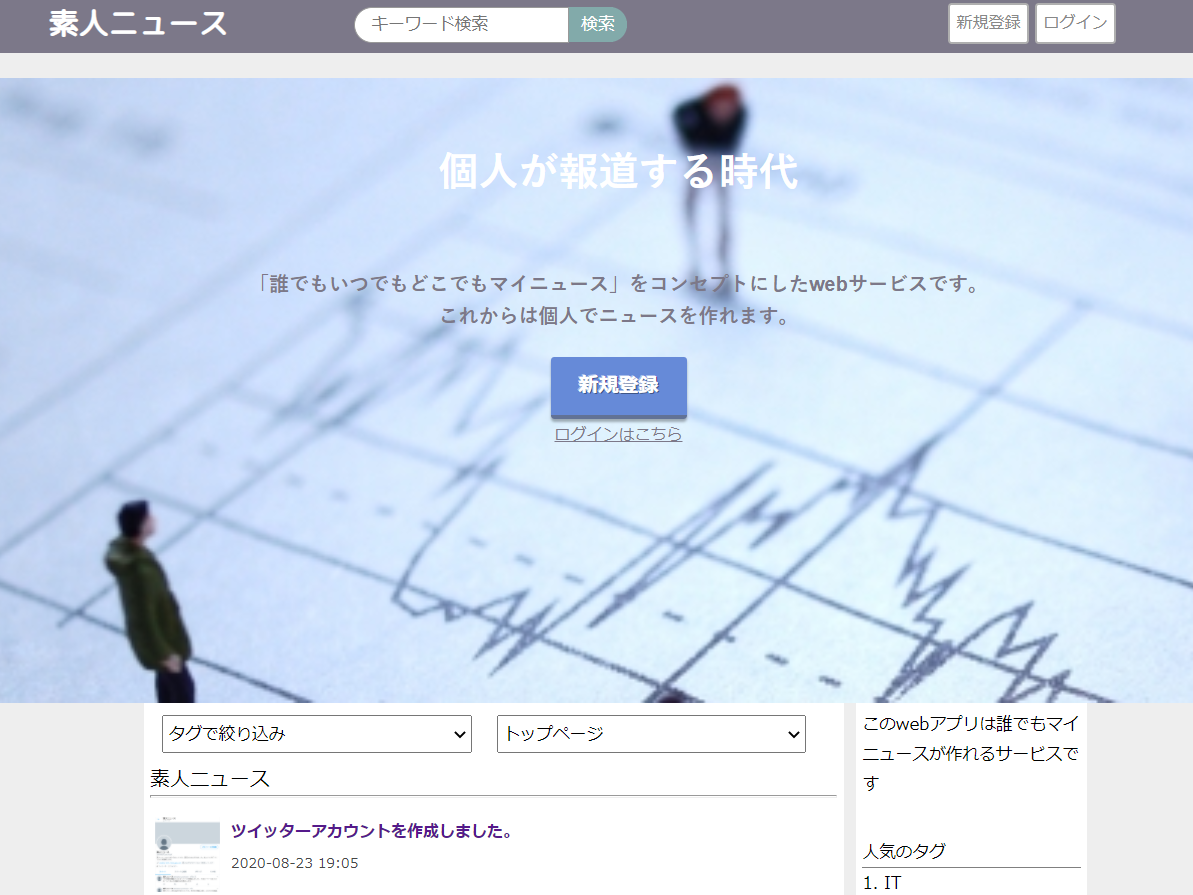The height and width of the screenshot is (895, 1193).
Task: Click the Twitter article thumbnail image
Action: coord(187,856)
